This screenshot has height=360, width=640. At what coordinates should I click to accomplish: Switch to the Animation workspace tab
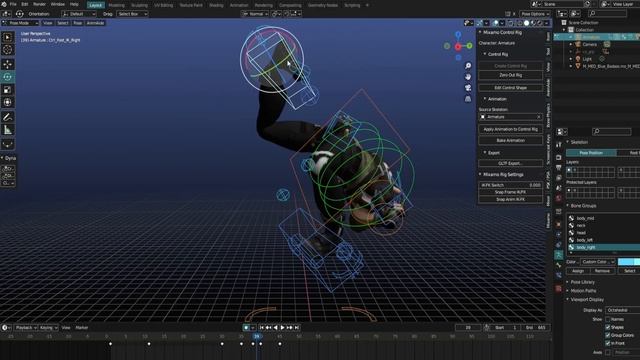(x=239, y=5)
